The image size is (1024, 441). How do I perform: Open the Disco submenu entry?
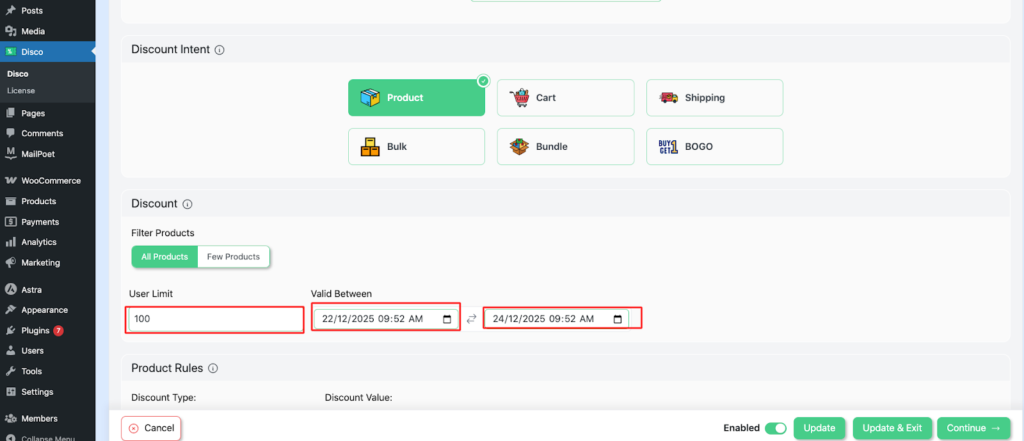coord(18,74)
